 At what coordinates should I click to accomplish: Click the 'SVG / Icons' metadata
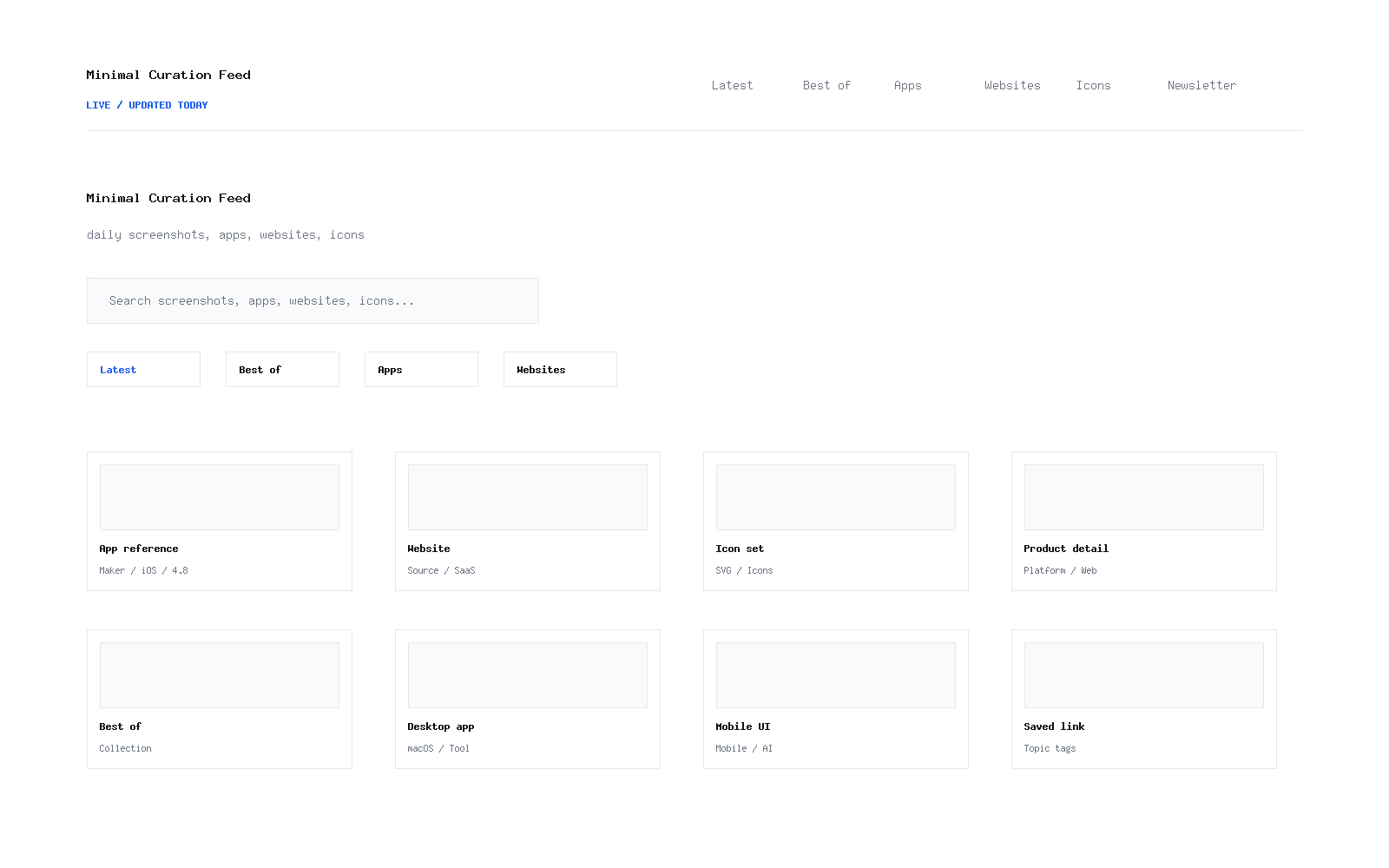coord(744,570)
